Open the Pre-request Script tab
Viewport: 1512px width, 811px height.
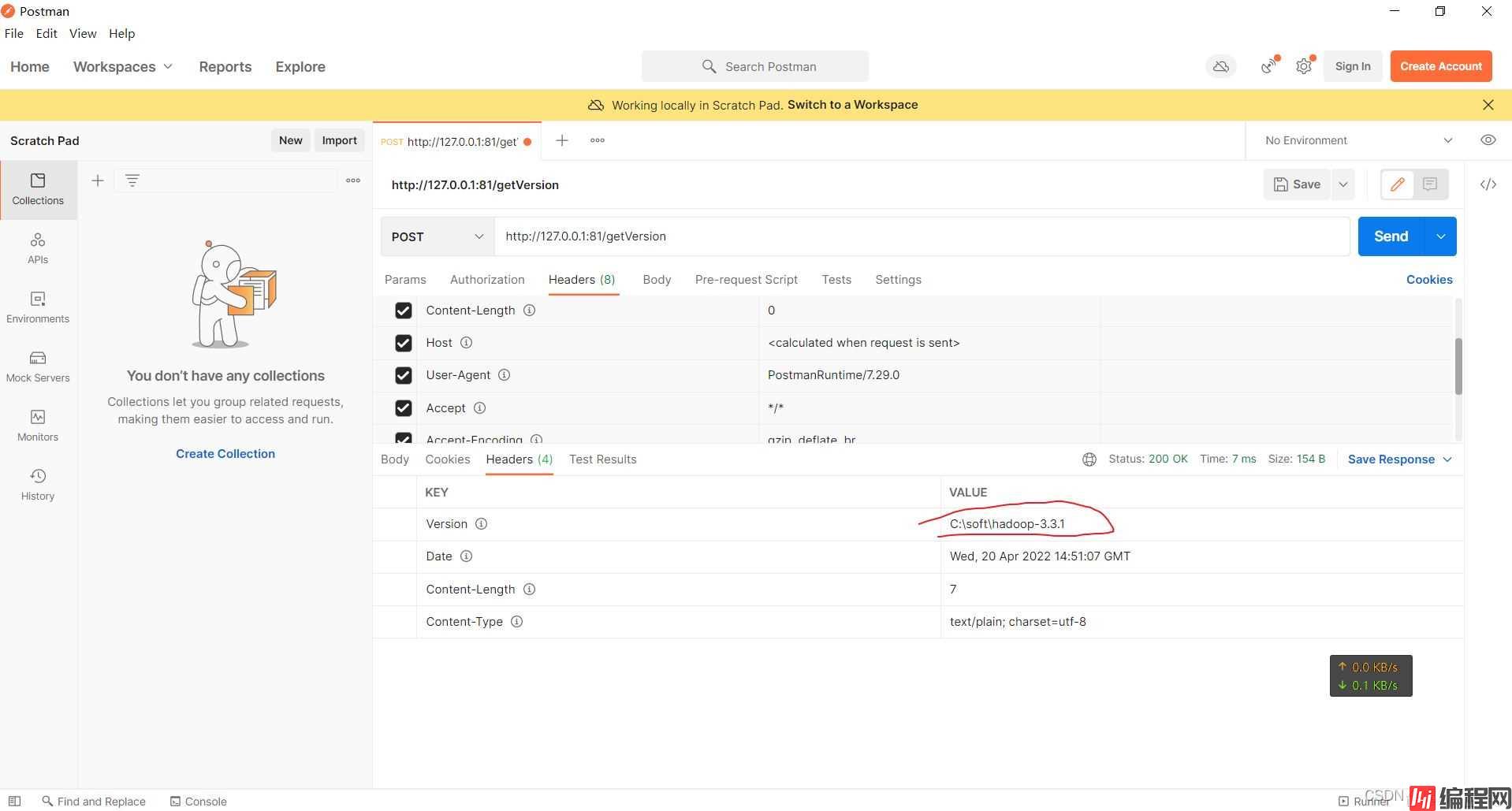(747, 280)
